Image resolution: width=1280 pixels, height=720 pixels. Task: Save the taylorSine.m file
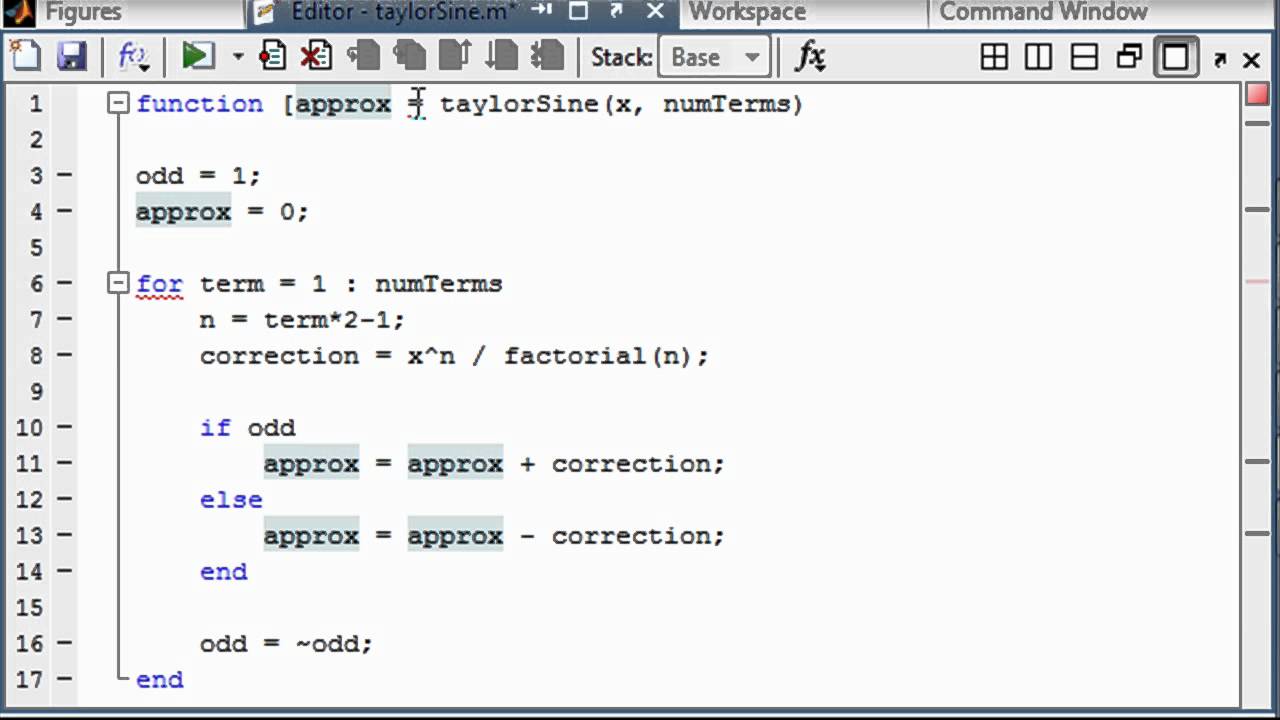point(72,56)
